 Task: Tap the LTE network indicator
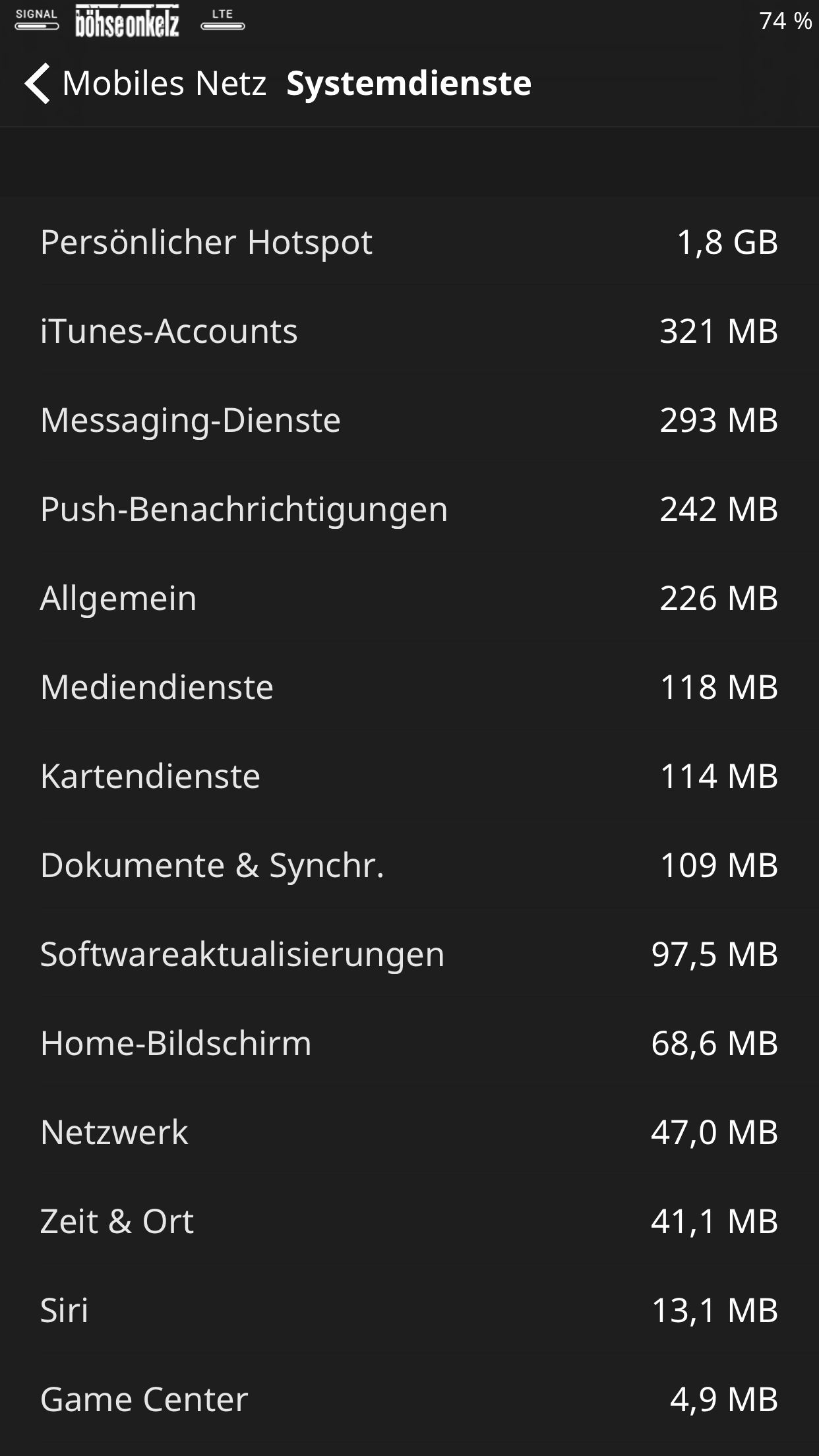coord(222,20)
